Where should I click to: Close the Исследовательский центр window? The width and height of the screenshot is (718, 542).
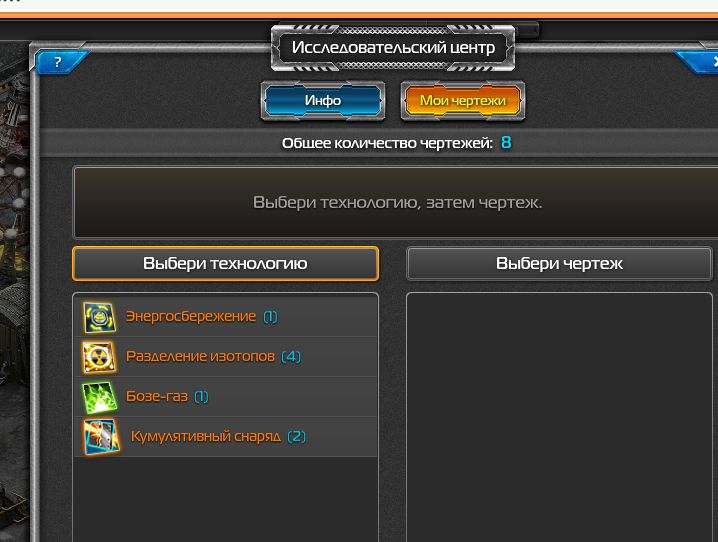(x=705, y=62)
